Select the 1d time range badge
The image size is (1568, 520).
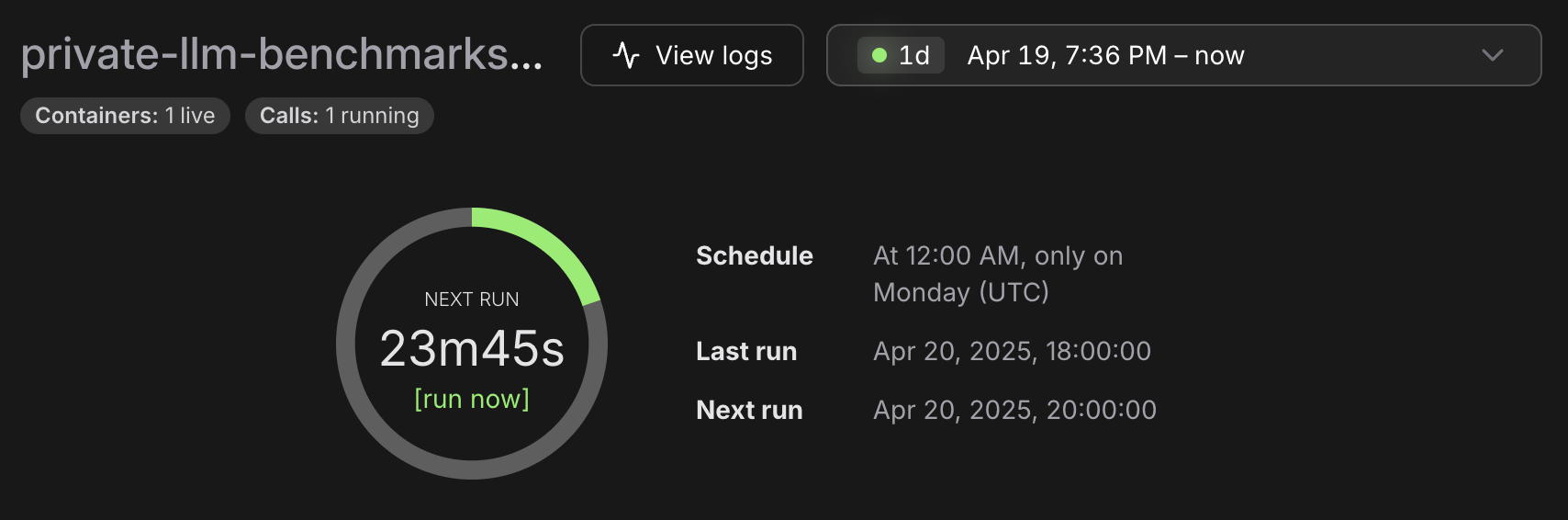pos(901,55)
